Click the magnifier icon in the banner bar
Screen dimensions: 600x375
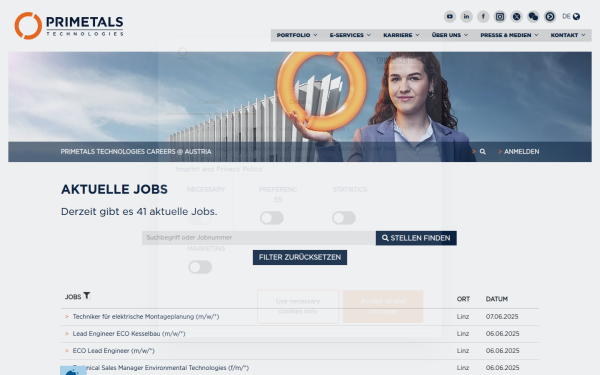point(483,152)
